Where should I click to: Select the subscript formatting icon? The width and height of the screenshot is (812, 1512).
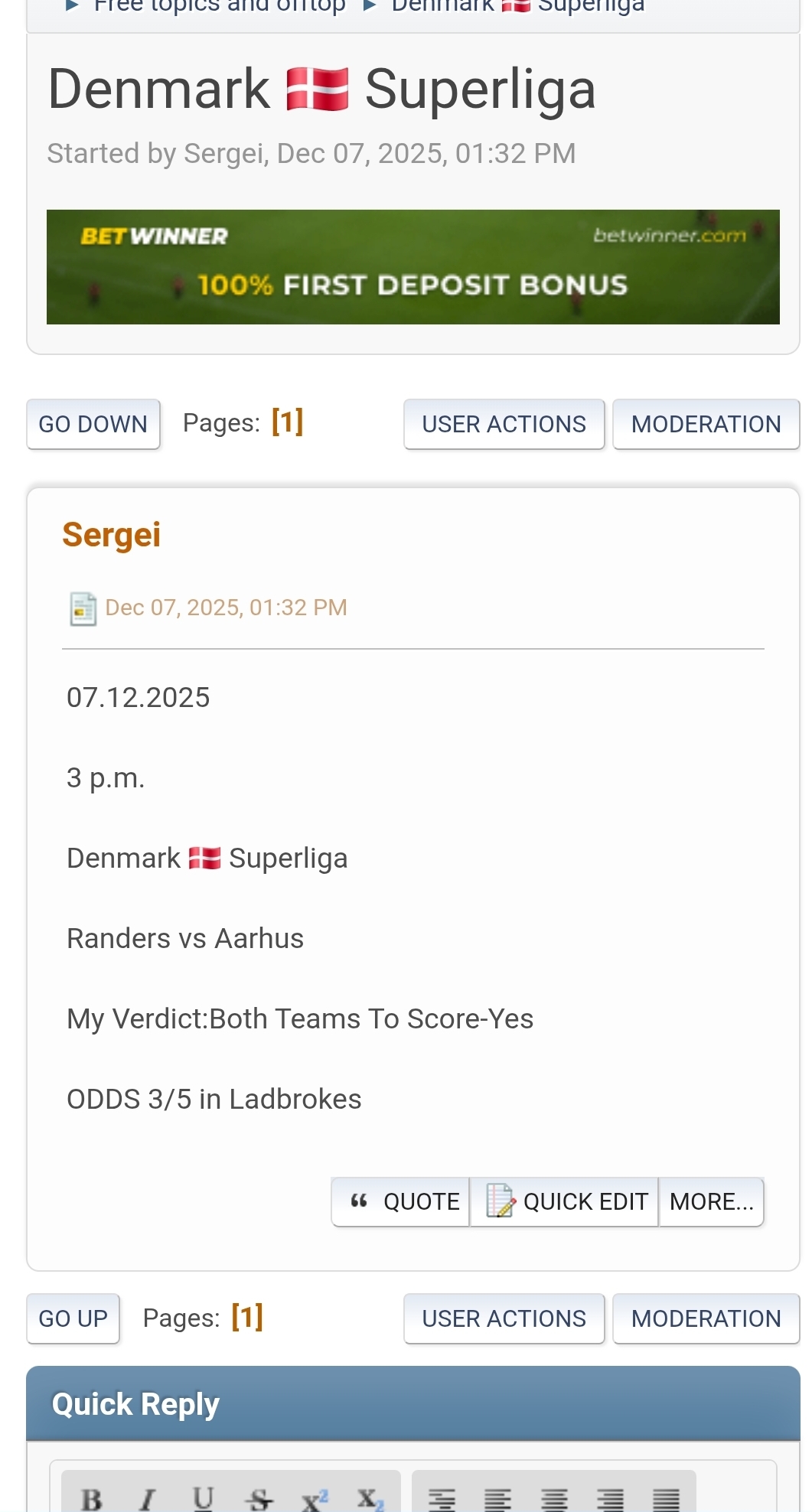(x=370, y=1498)
